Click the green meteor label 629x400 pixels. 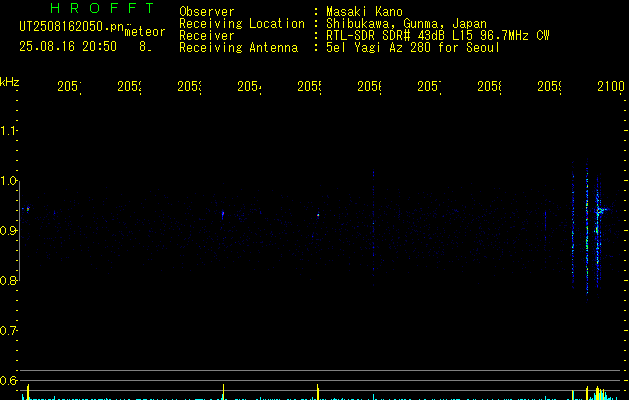[145, 32]
